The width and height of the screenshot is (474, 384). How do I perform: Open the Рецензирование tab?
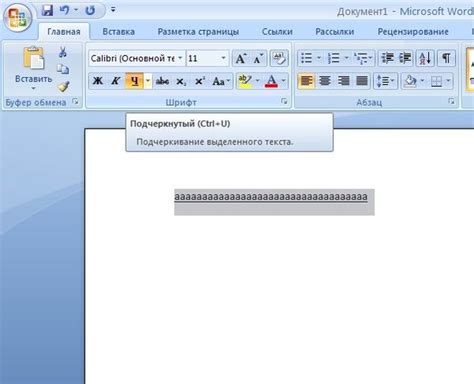(x=413, y=32)
